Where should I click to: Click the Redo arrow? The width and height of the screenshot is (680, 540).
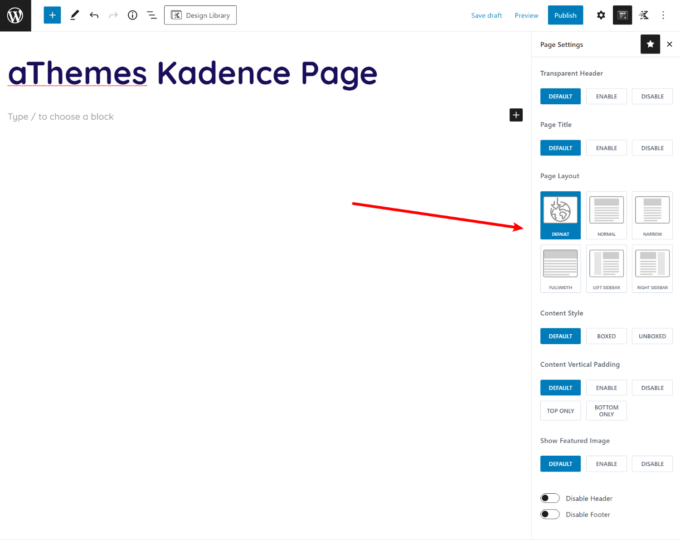(113, 16)
